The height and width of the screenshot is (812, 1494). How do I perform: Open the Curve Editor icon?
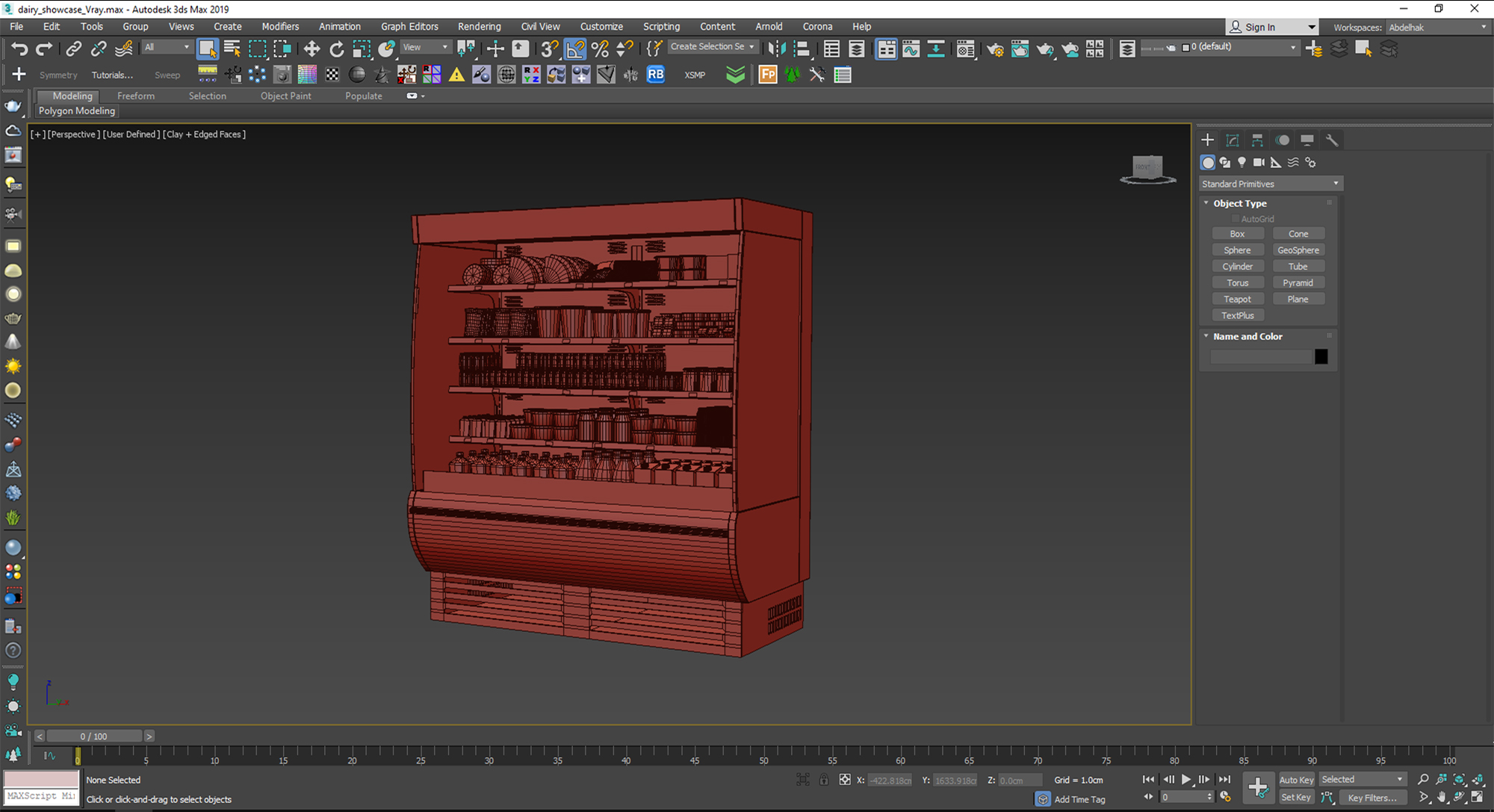(x=911, y=49)
